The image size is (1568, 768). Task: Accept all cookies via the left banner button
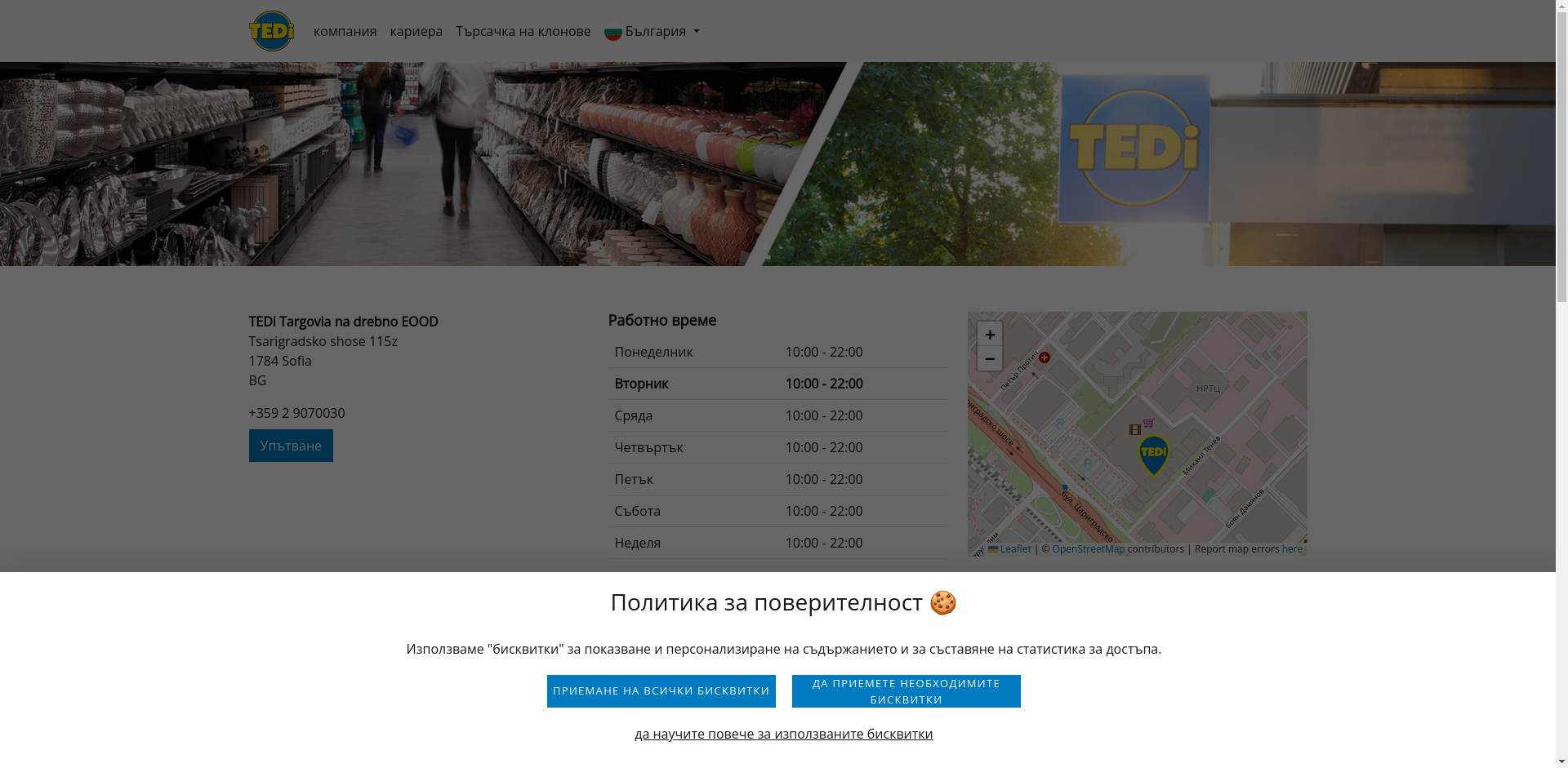661,690
